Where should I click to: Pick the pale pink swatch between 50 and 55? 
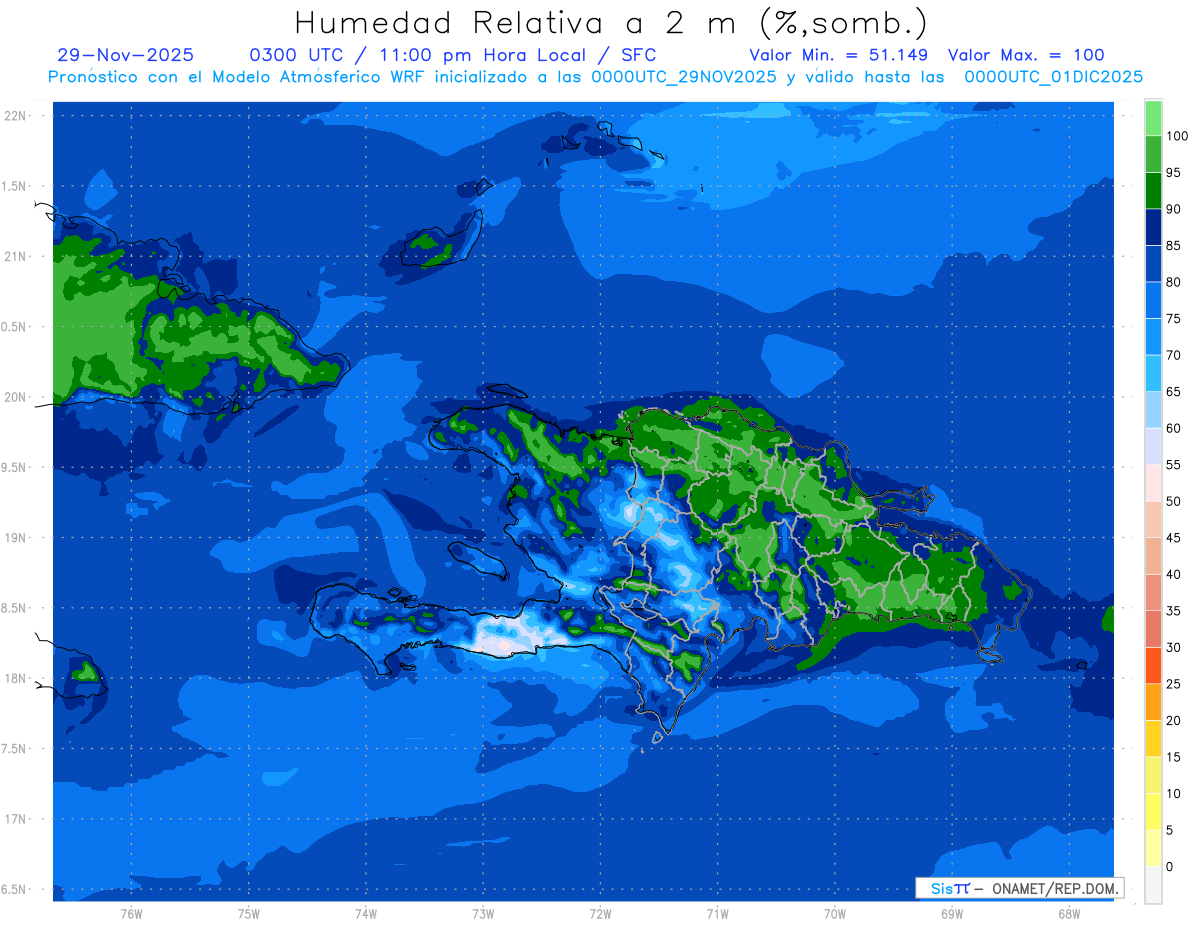click(1153, 483)
